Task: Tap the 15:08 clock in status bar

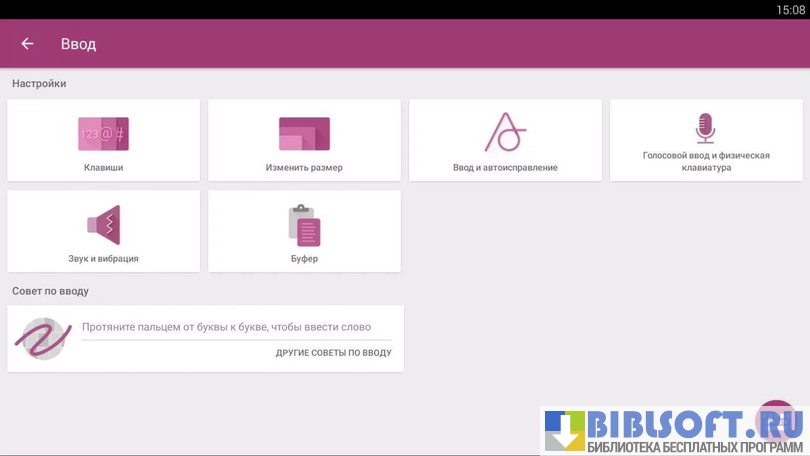Action: pyautogui.click(x=790, y=9)
